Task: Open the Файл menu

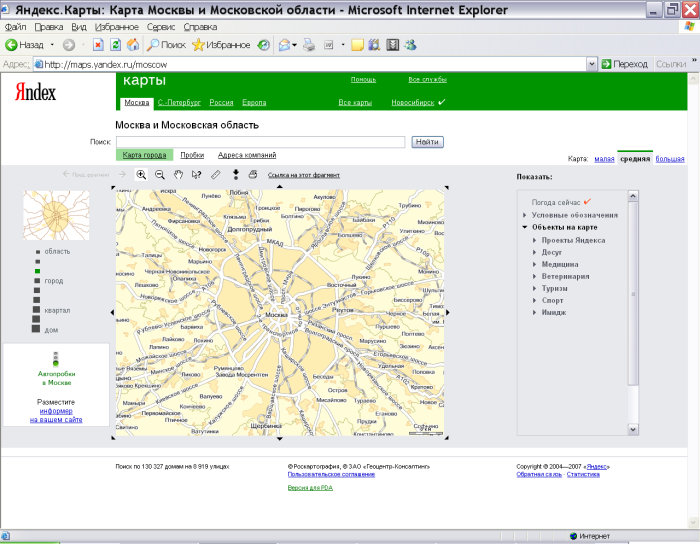Action: (16, 27)
